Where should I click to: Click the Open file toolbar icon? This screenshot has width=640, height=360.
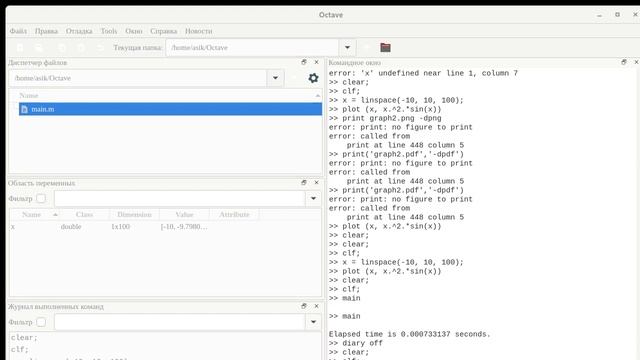(x=39, y=48)
